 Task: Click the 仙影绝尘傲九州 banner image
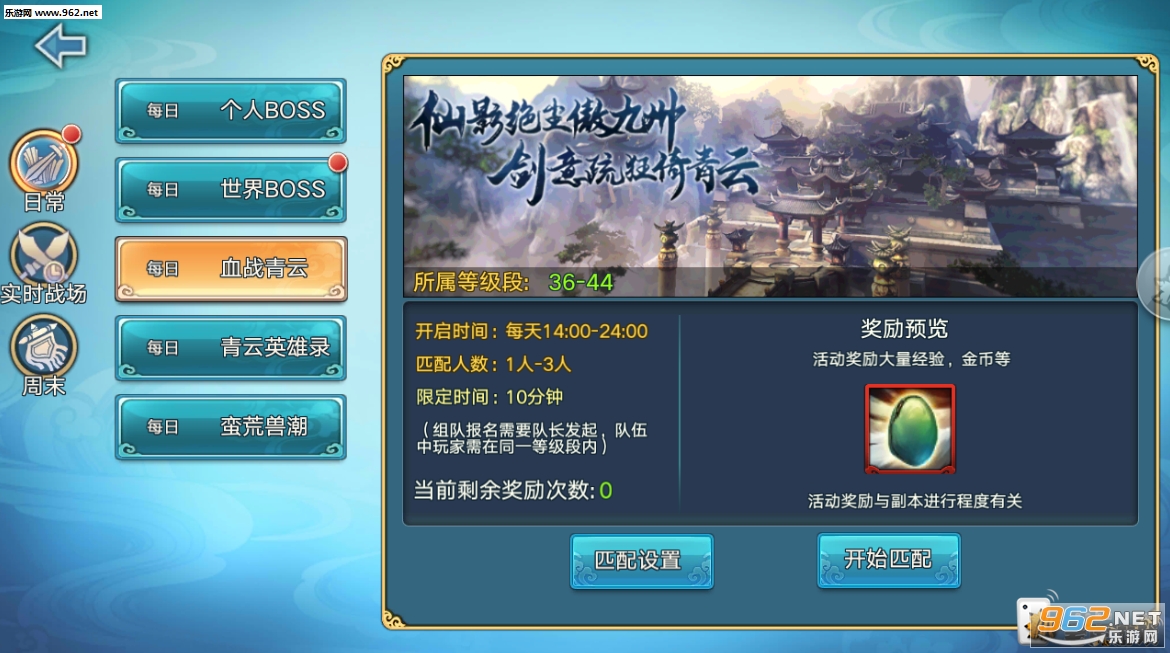click(770, 186)
